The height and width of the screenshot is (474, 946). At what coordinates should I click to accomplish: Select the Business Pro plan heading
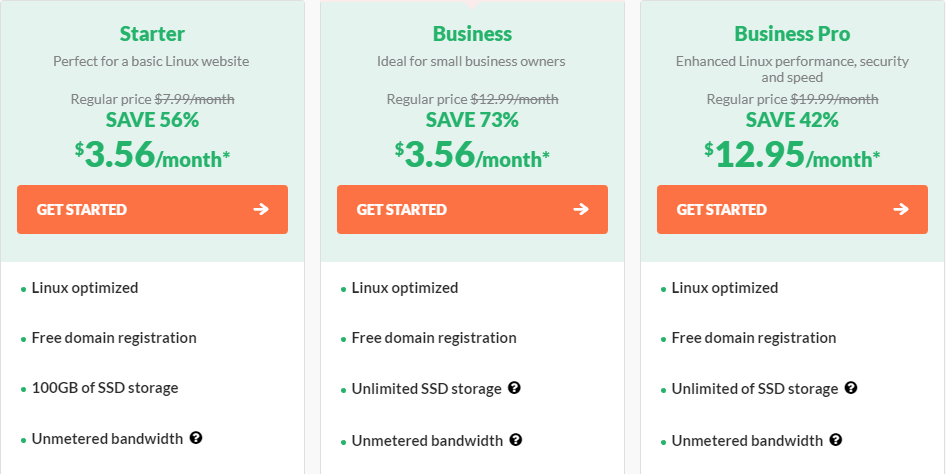792,34
